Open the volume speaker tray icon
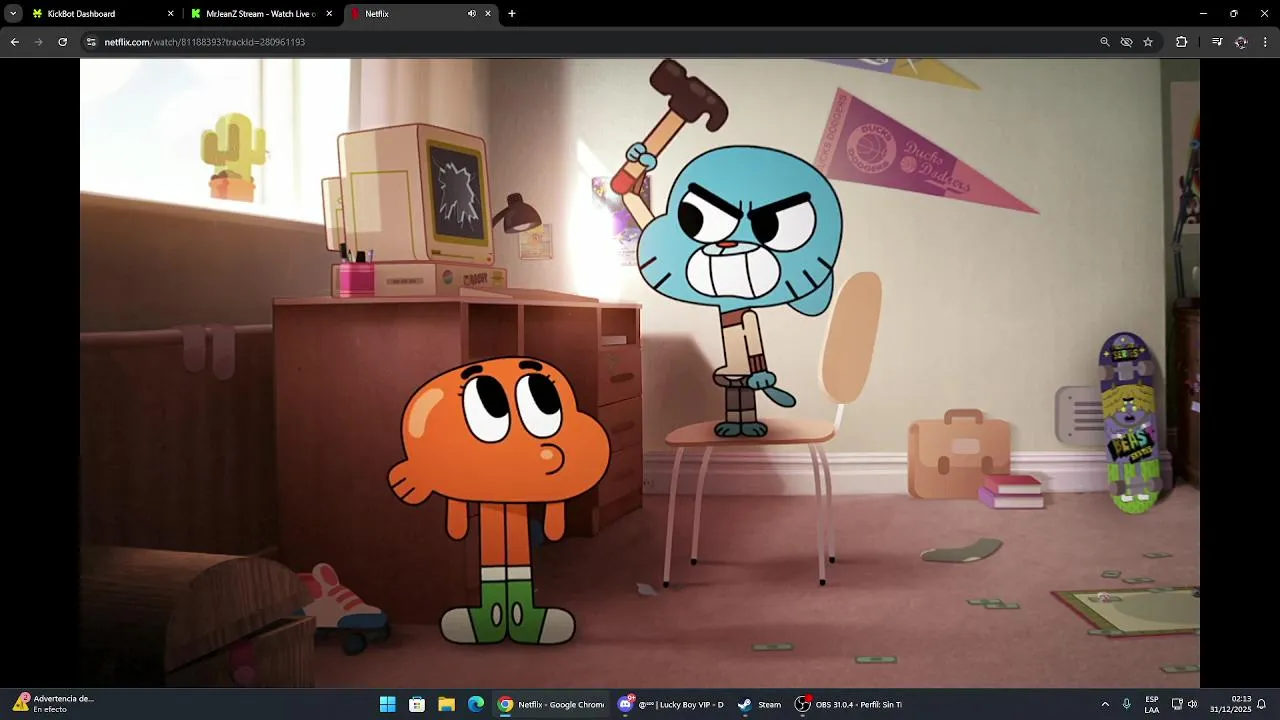This screenshot has width=1280, height=720. (1193, 704)
